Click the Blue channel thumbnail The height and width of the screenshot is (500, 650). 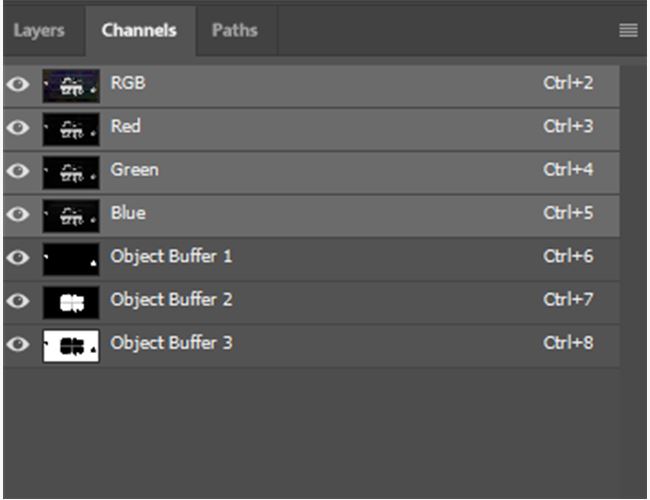[x=71, y=216]
